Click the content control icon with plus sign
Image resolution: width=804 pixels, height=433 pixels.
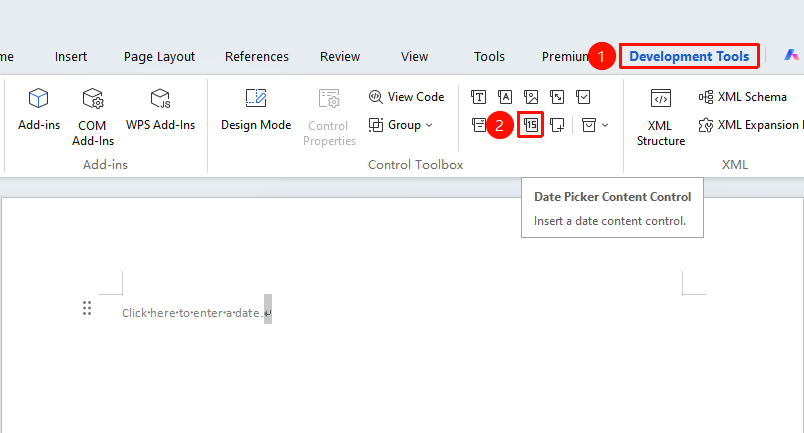557,125
